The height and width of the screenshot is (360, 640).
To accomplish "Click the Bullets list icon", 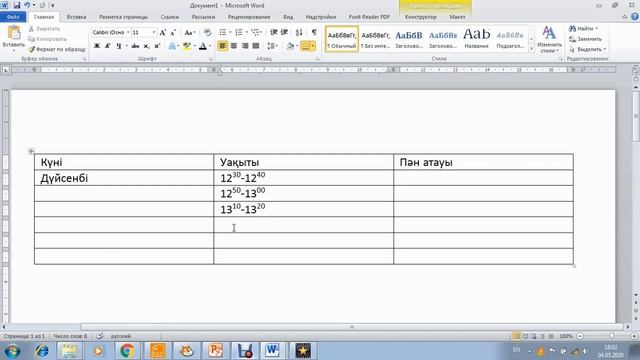I will click(x=223, y=32).
